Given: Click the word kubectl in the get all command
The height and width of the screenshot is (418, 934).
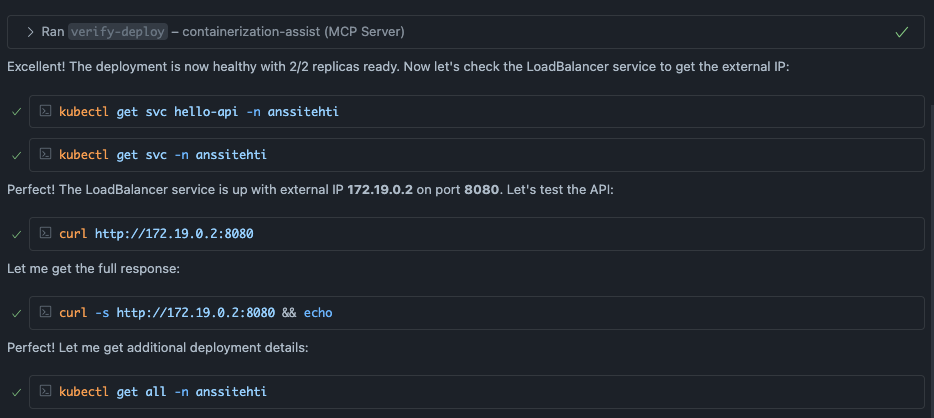Looking at the screenshot, I should coord(84,391).
